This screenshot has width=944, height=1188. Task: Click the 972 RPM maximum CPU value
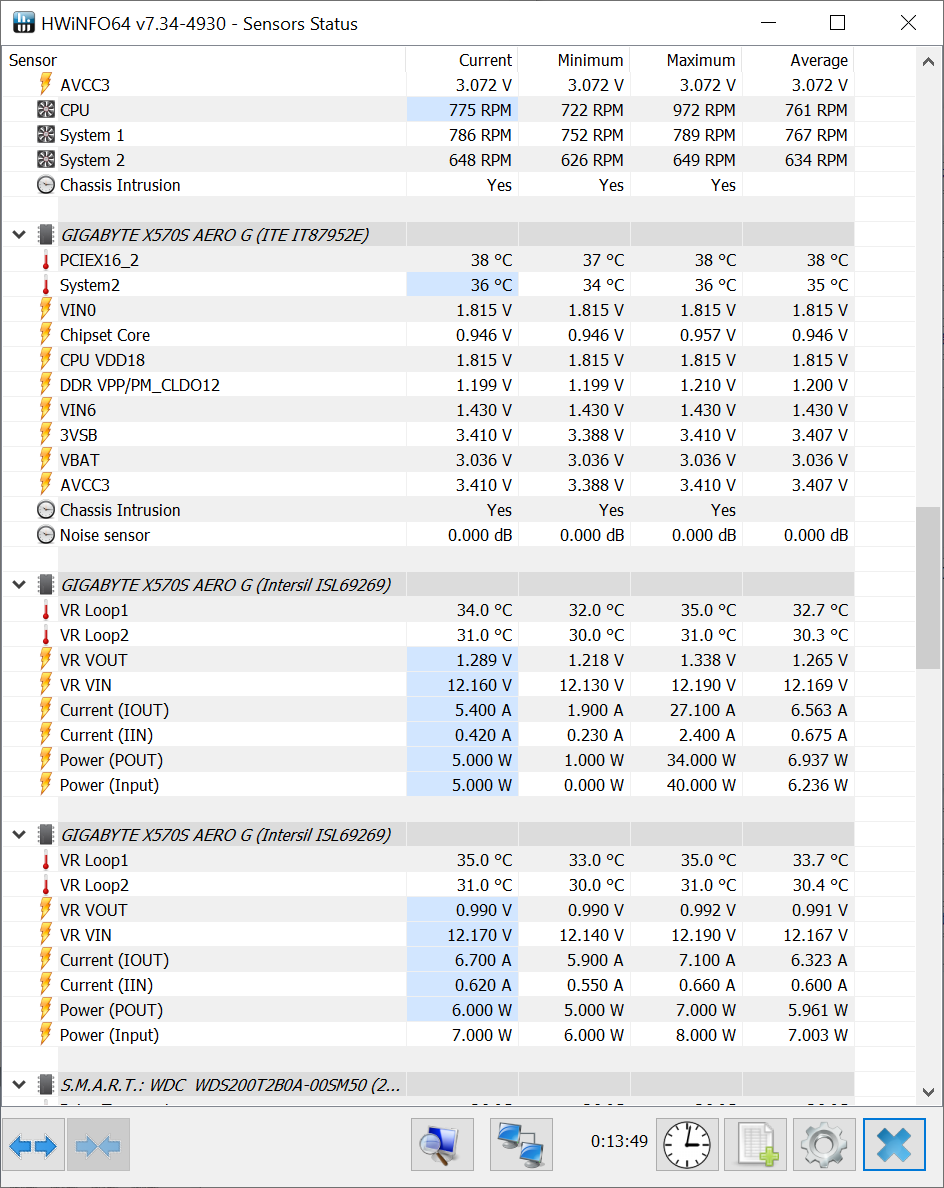tap(704, 110)
